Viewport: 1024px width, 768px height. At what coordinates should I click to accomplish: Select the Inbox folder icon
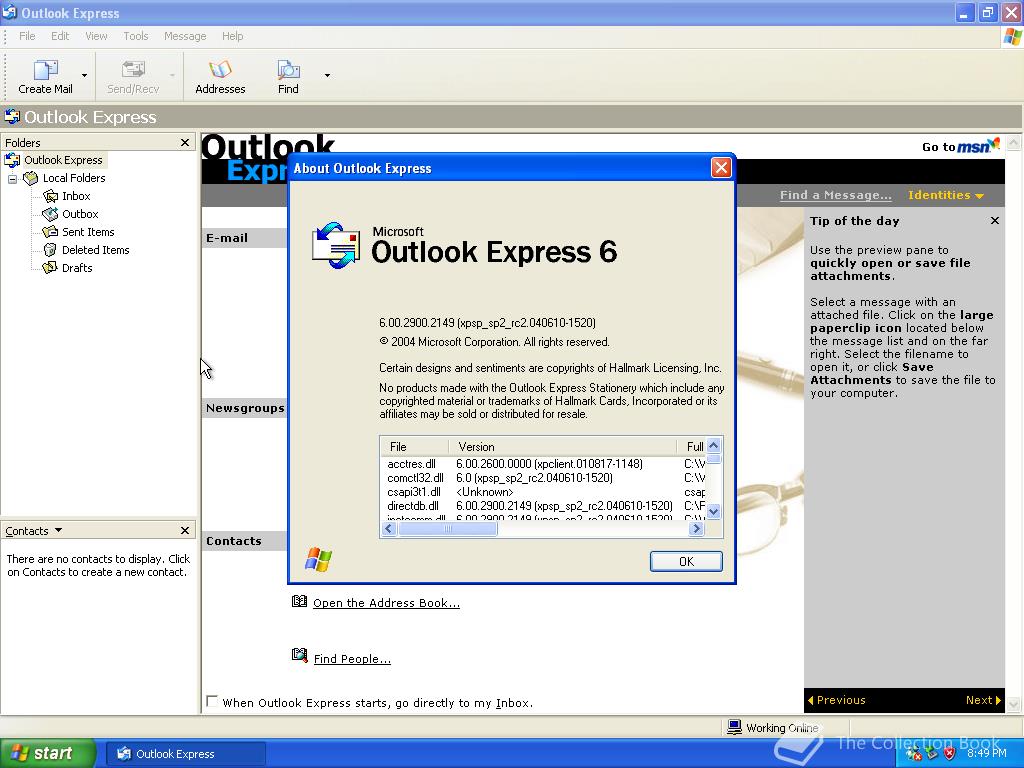50,196
